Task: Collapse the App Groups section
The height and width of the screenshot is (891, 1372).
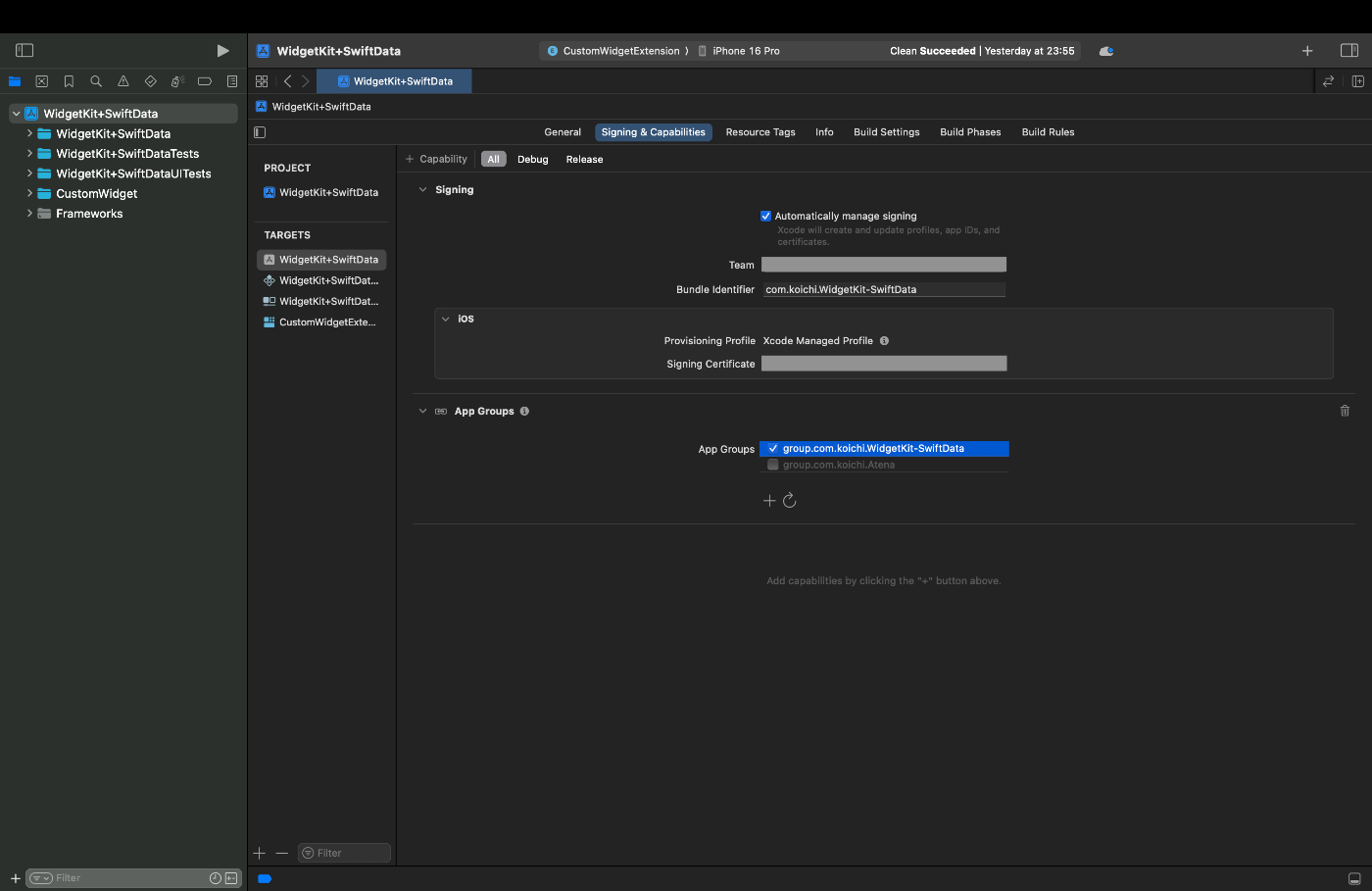Action: click(422, 411)
